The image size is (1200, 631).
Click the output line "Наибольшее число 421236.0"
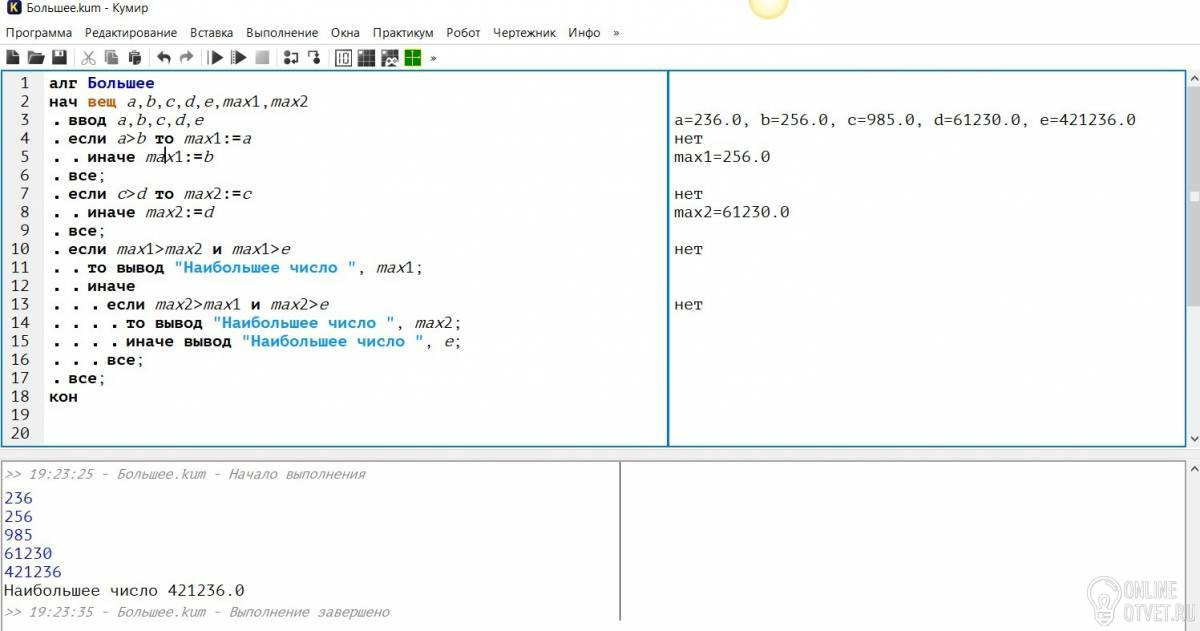124,591
